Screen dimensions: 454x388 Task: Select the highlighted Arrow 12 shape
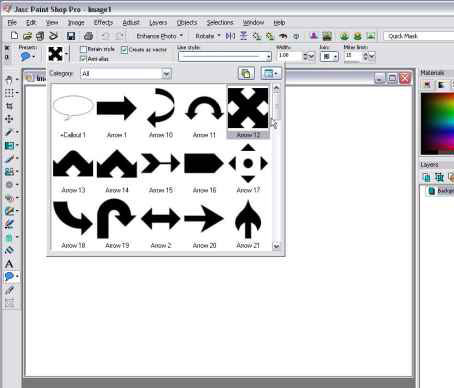[x=248, y=113]
